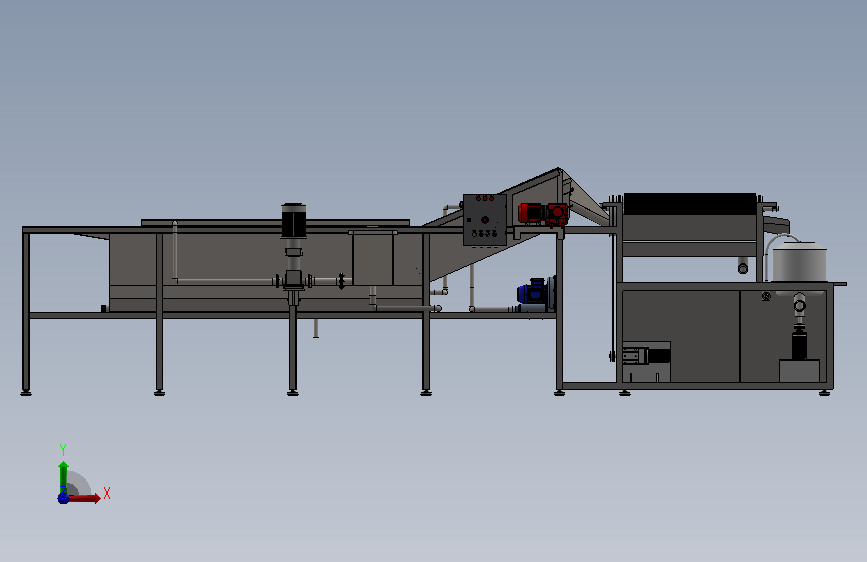Image resolution: width=867 pixels, height=562 pixels.
Task: Select the control panel box with buttons
Action: 484,220
